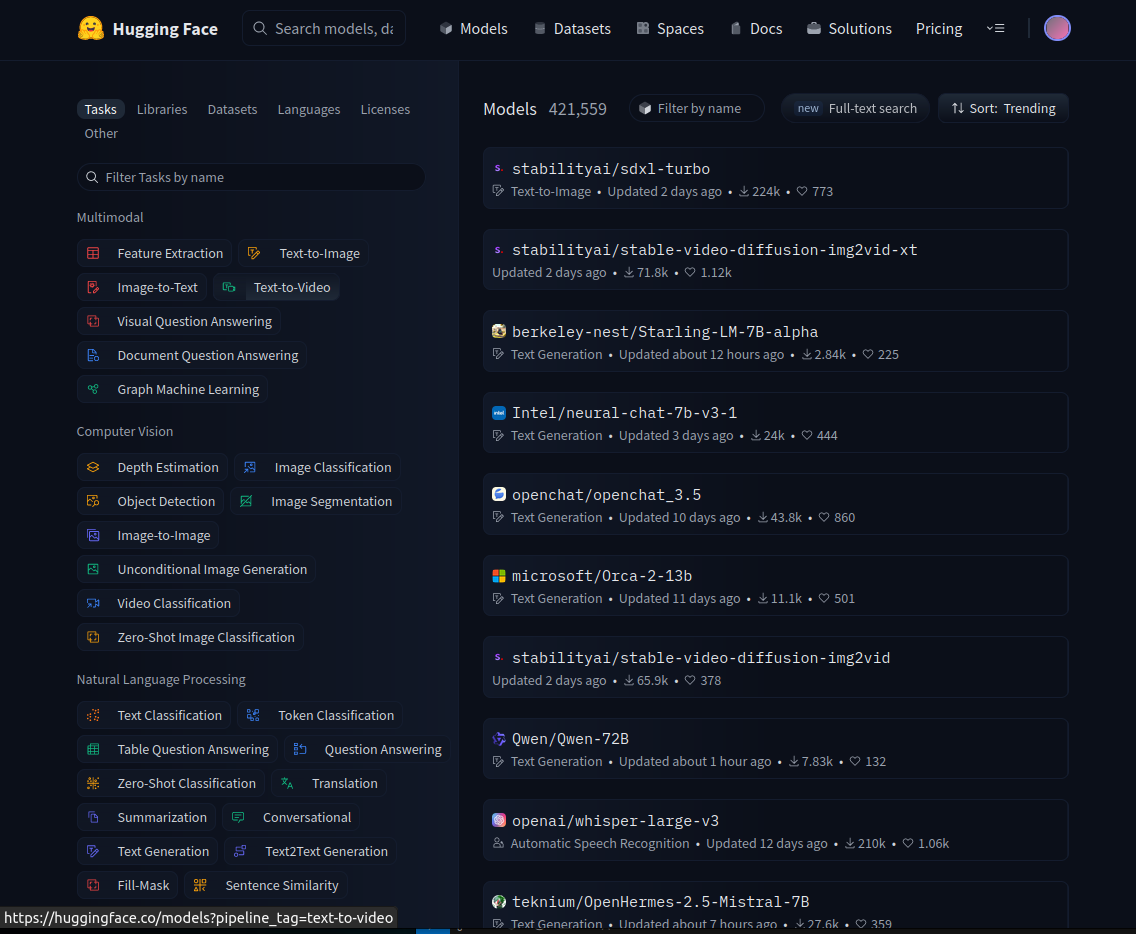This screenshot has width=1136, height=934.
Task: Select the Text2Text Generation task filter
Action: click(310, 851)
